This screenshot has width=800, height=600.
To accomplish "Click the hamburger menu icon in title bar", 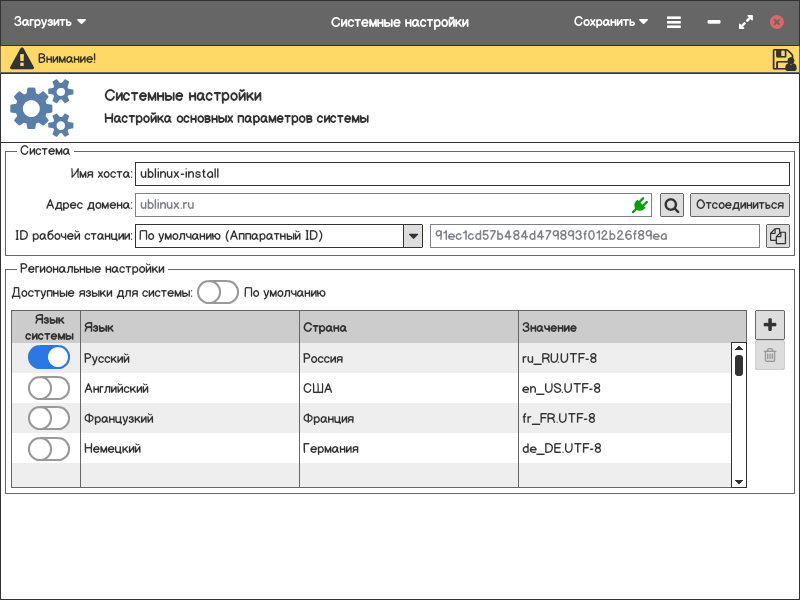I will tap(674, 22).
